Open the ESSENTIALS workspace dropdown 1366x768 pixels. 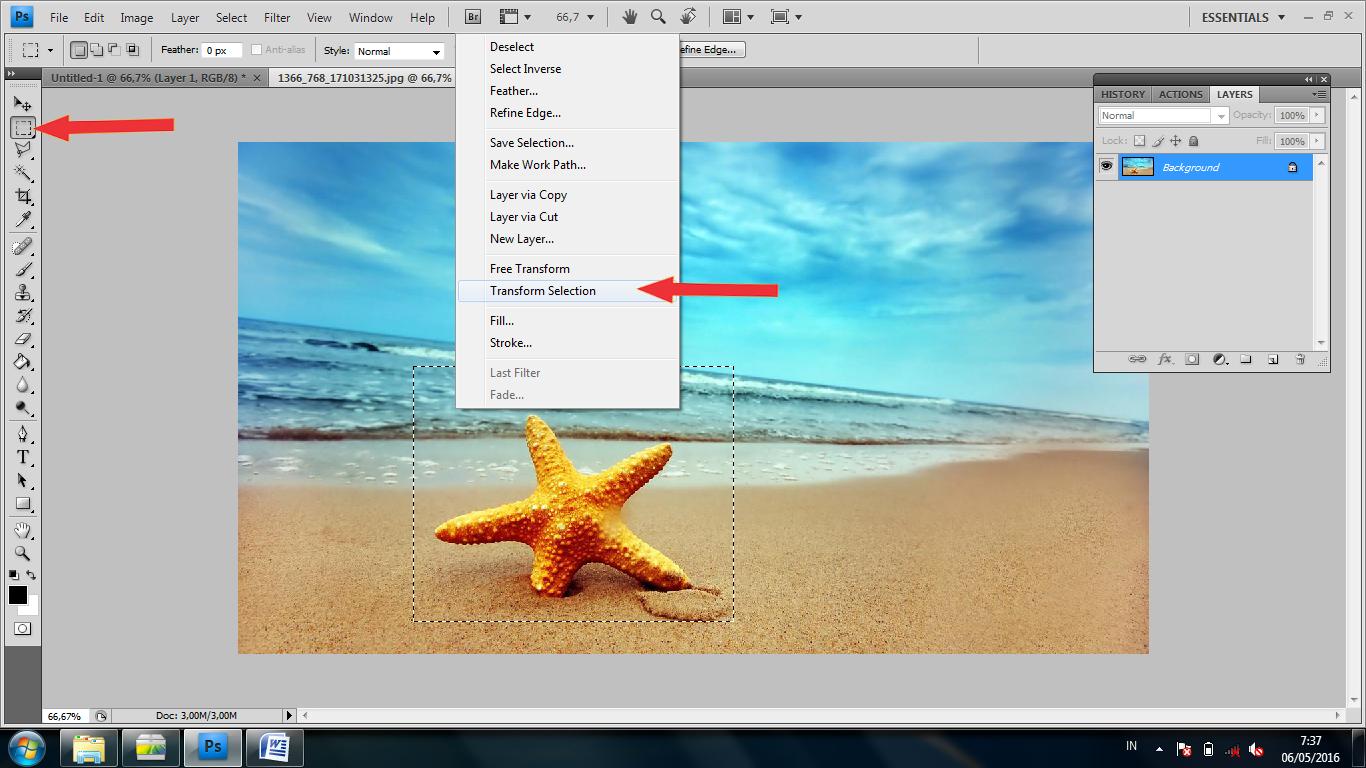tap(1241, 17)
